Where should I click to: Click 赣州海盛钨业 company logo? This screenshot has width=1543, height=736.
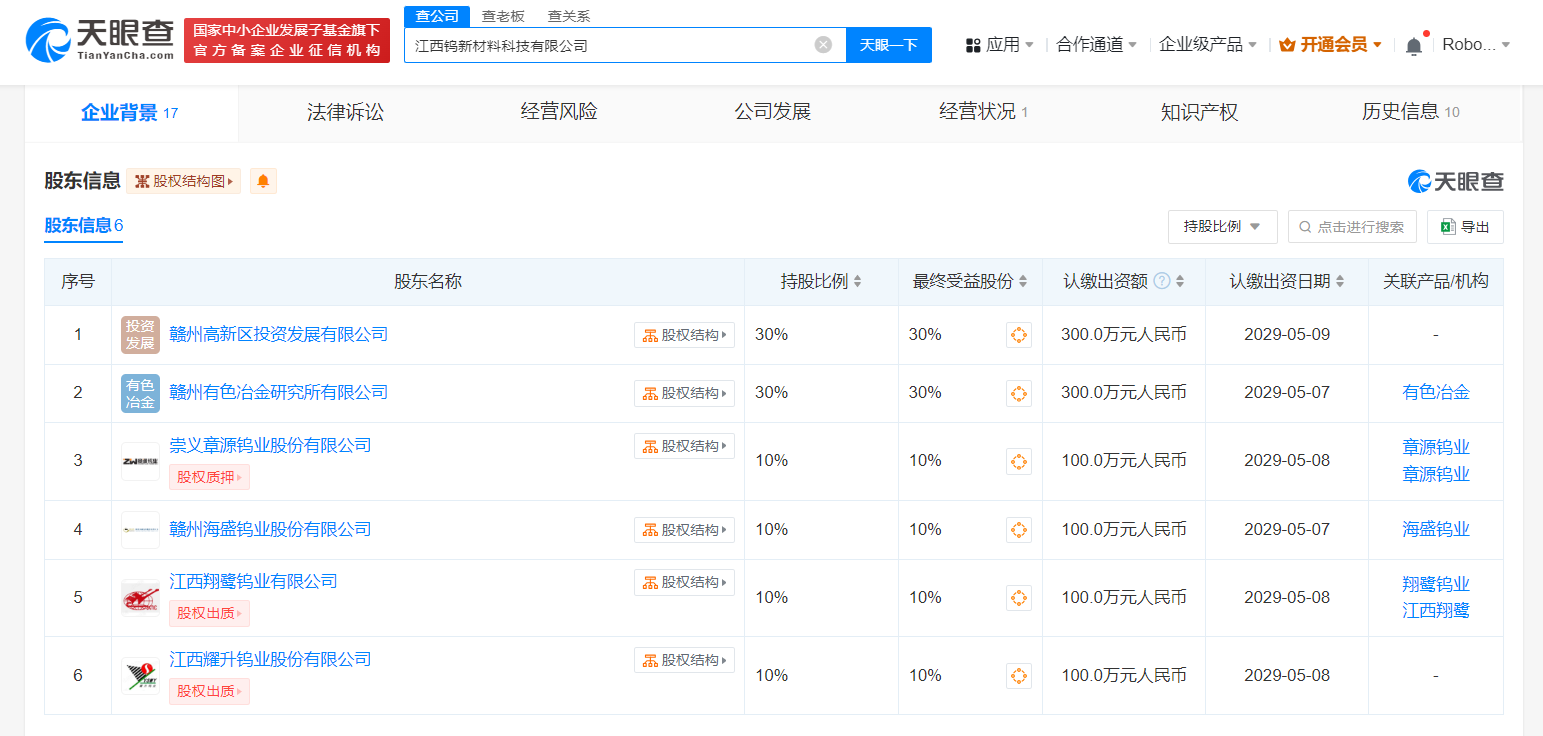tap(140, 530)
